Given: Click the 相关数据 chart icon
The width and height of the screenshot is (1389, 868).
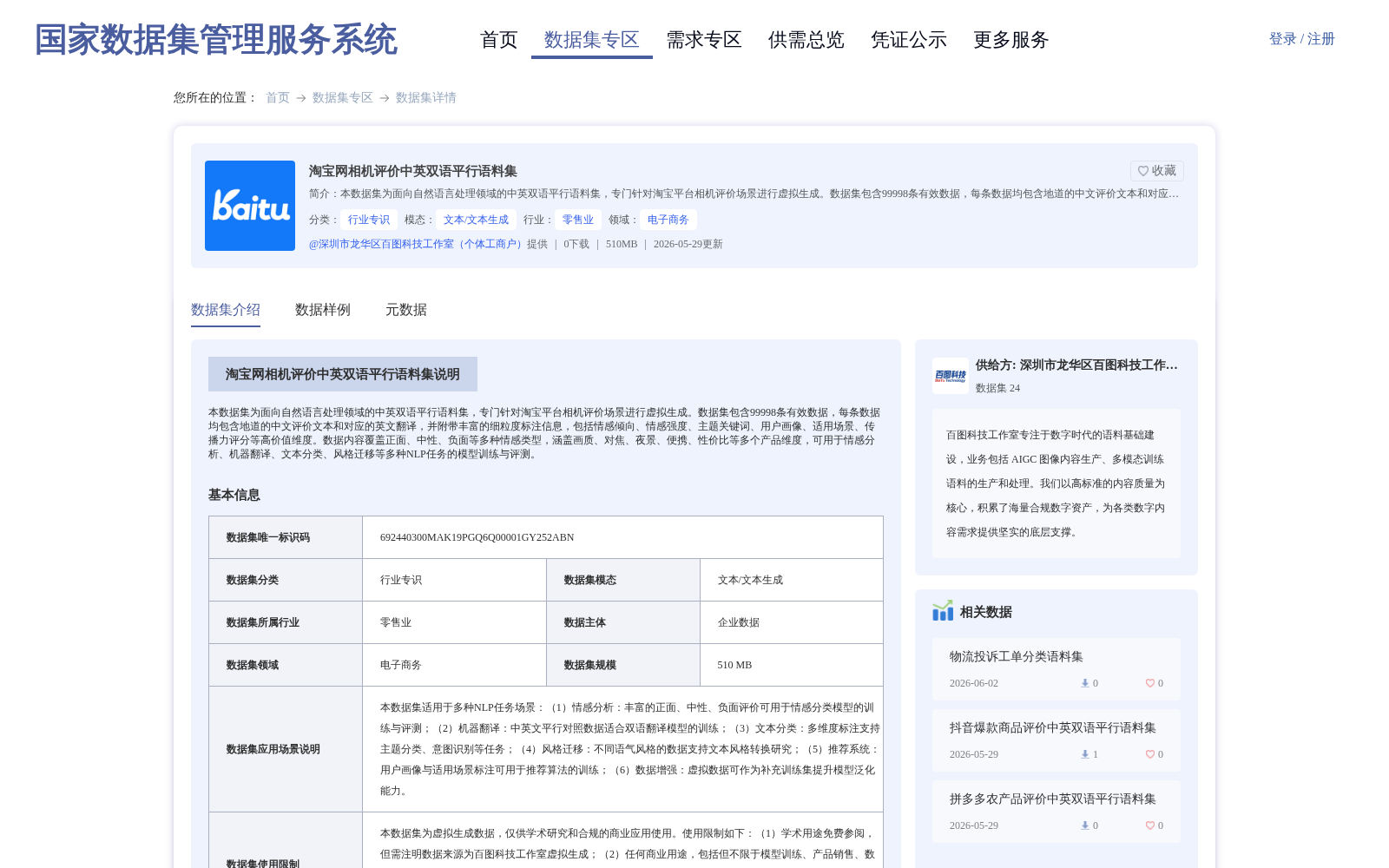Looking at the screenshot, I should [x=943, y=611].
